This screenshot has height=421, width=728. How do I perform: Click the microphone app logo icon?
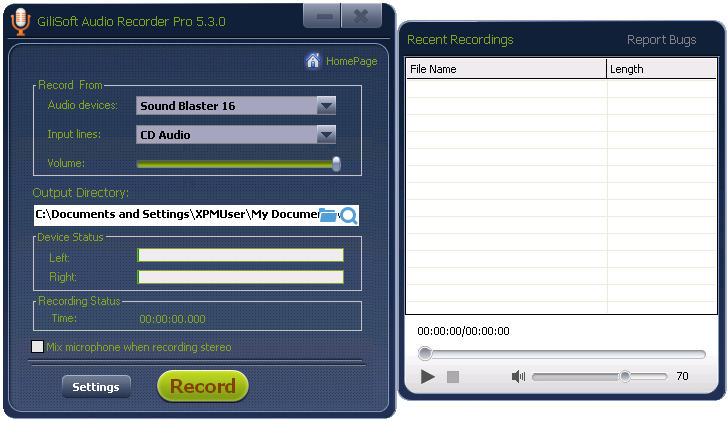(20, 21)
